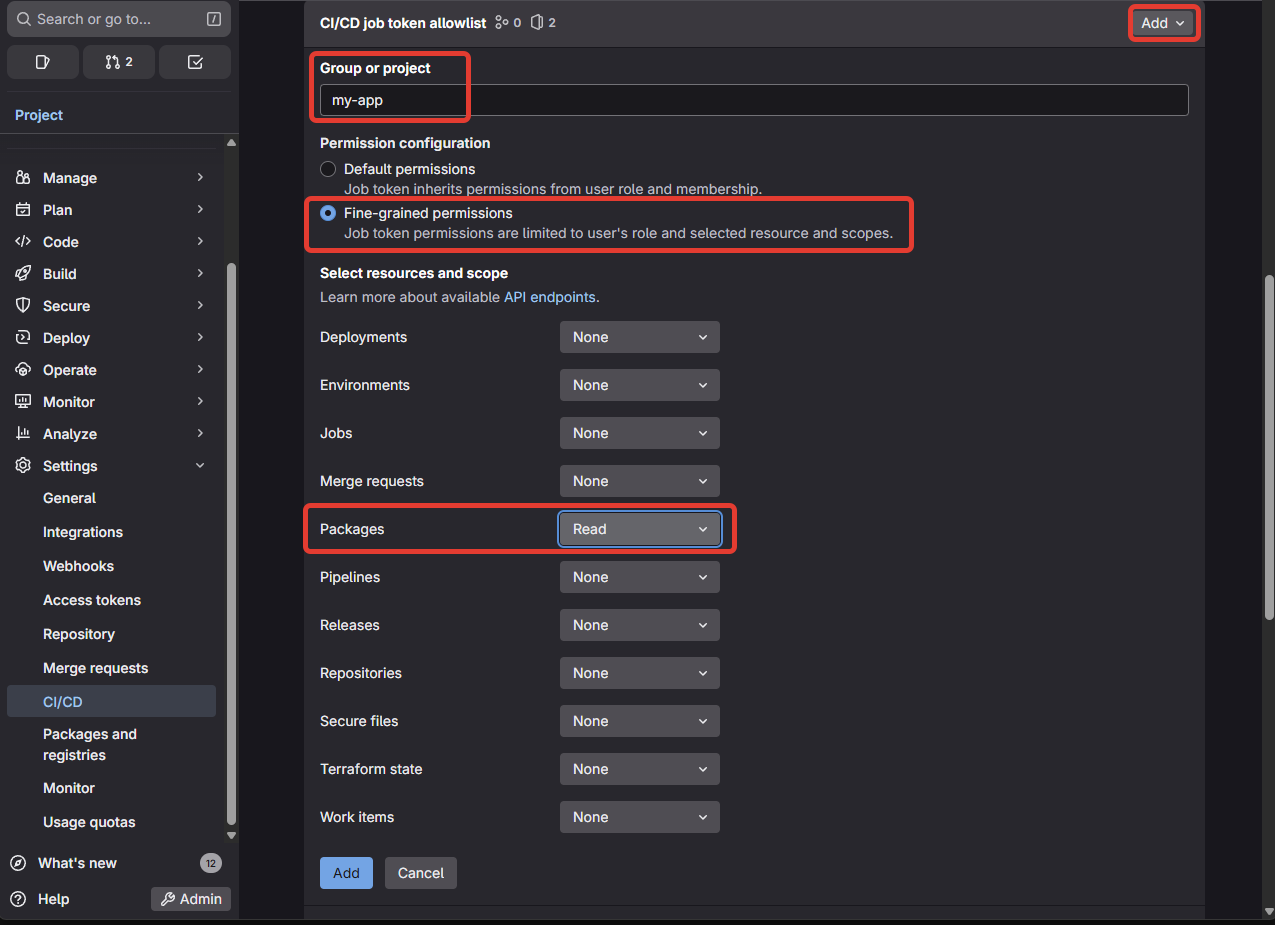1275x925 pixels.
Task: Switch to the CI/CD settings section
Action: (64, 701)
